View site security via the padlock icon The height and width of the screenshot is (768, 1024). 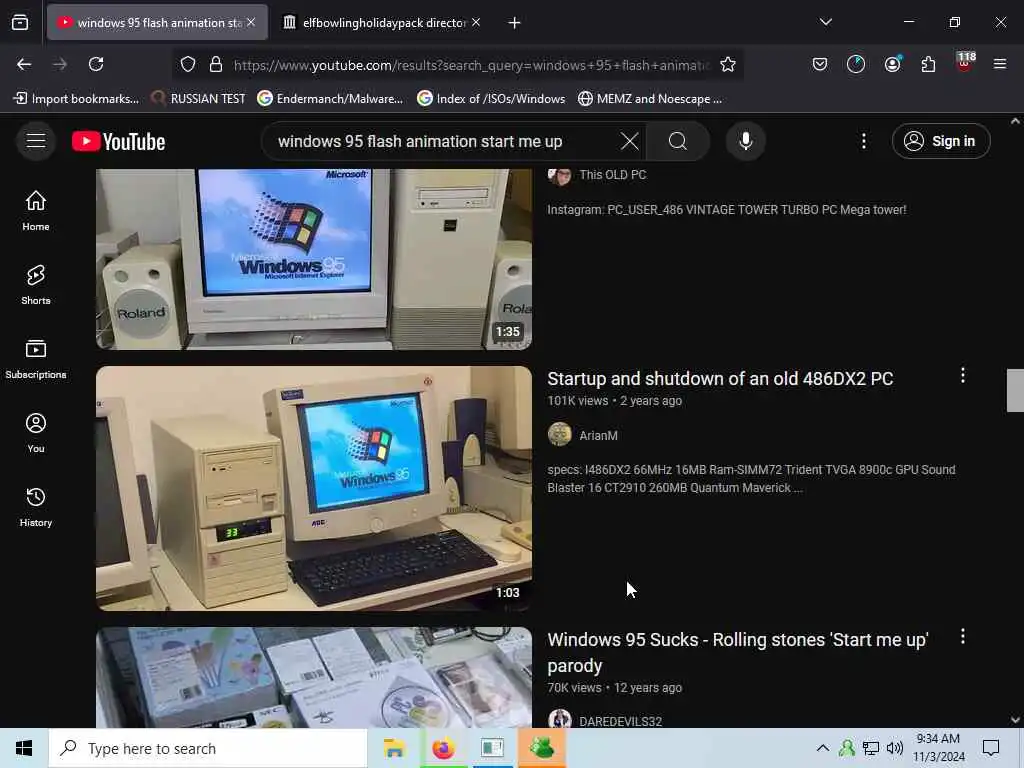click(216, 64)
